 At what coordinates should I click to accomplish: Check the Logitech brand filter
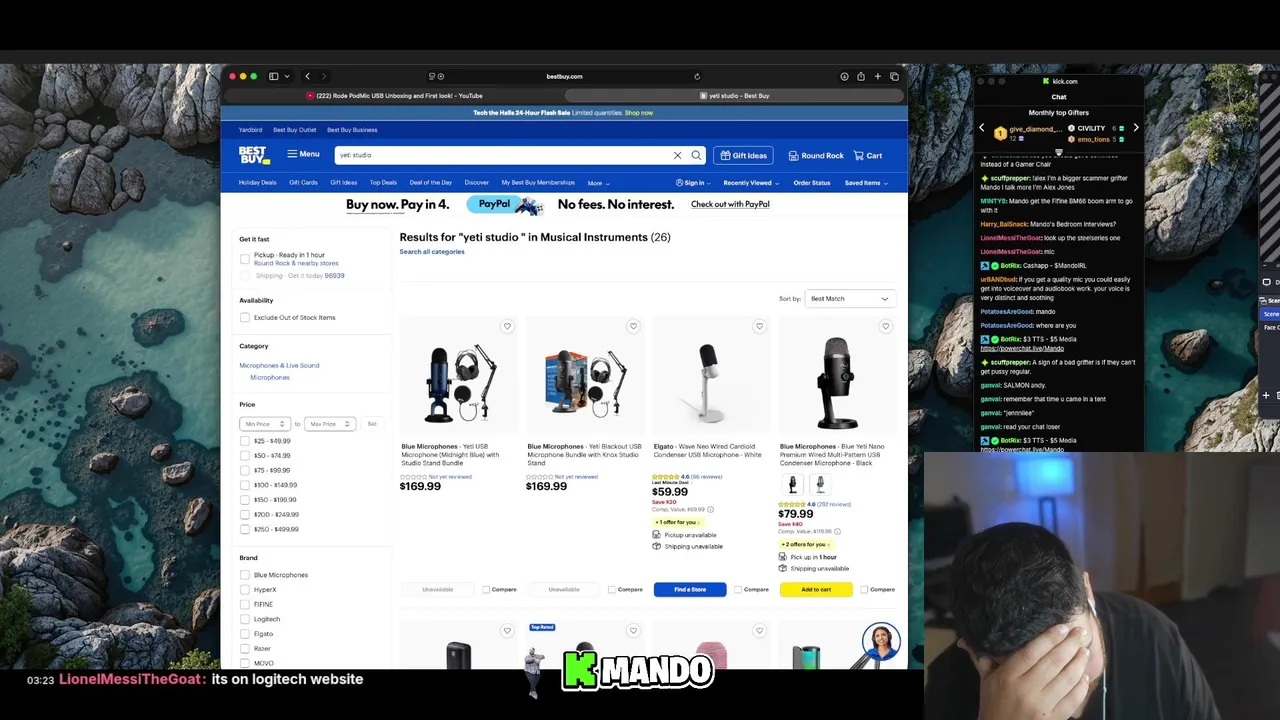coord(245,619)
